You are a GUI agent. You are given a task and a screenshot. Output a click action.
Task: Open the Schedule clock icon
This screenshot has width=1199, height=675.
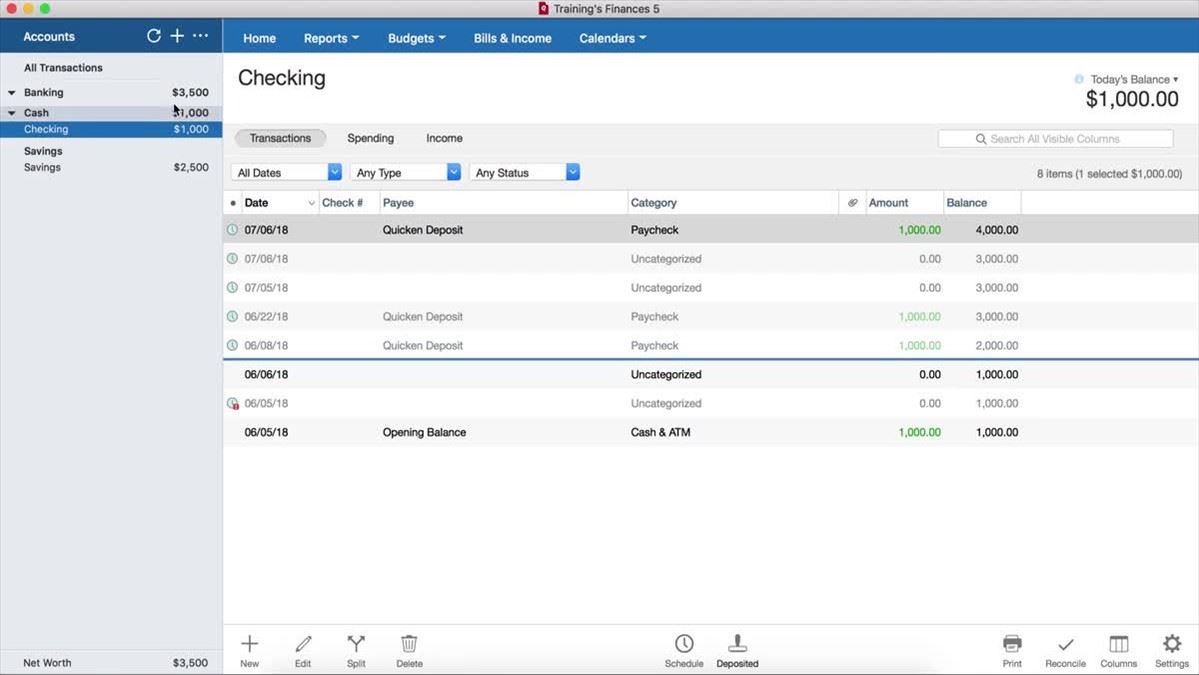[684, 644]
